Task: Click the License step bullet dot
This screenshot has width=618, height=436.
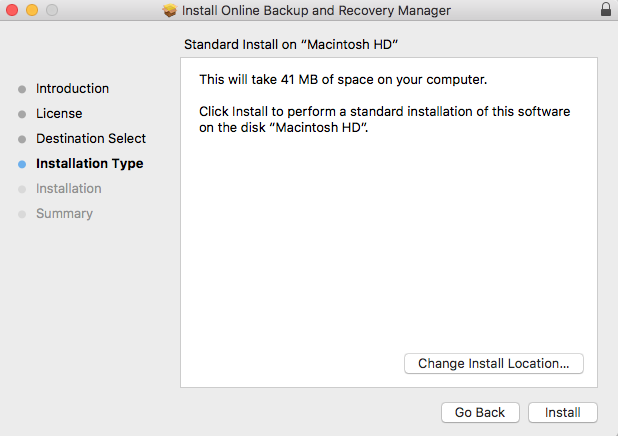Action: click(x=22, y=114)
